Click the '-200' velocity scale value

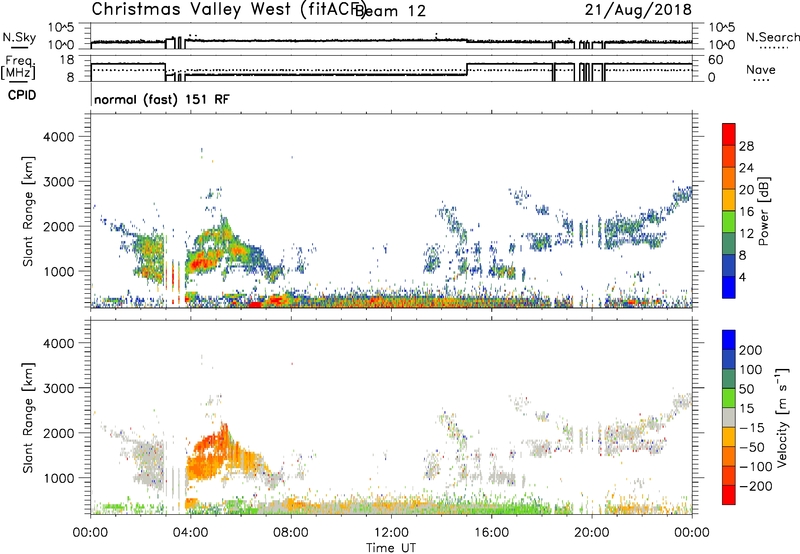[756, 486]
